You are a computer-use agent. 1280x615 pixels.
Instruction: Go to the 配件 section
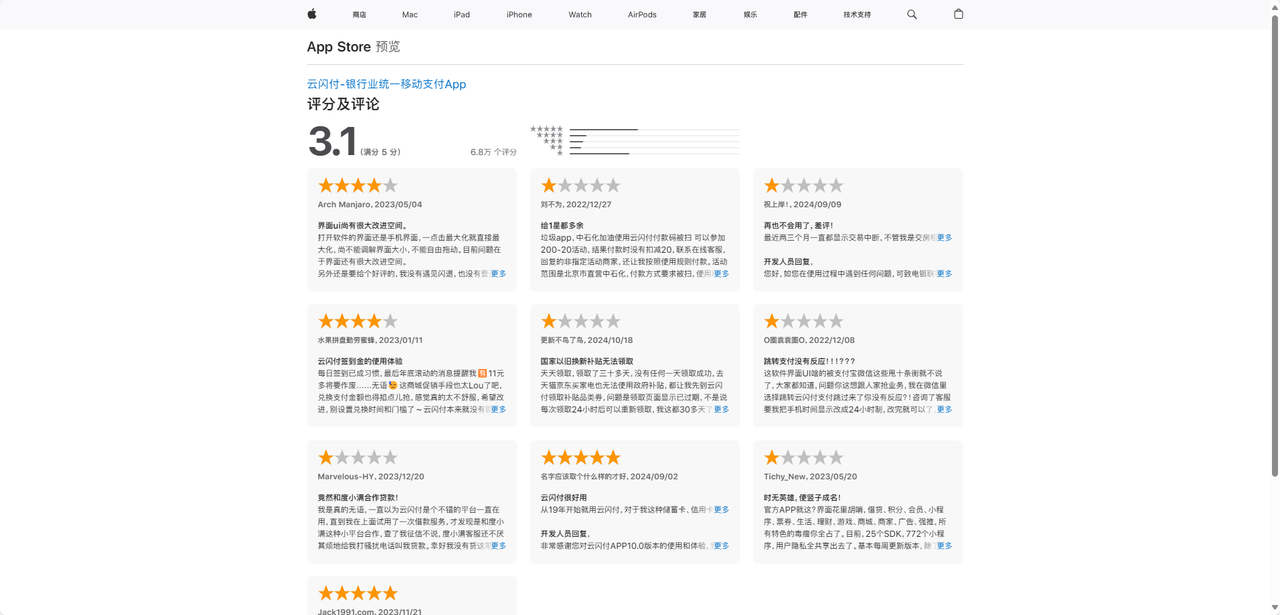coord(800,15)
